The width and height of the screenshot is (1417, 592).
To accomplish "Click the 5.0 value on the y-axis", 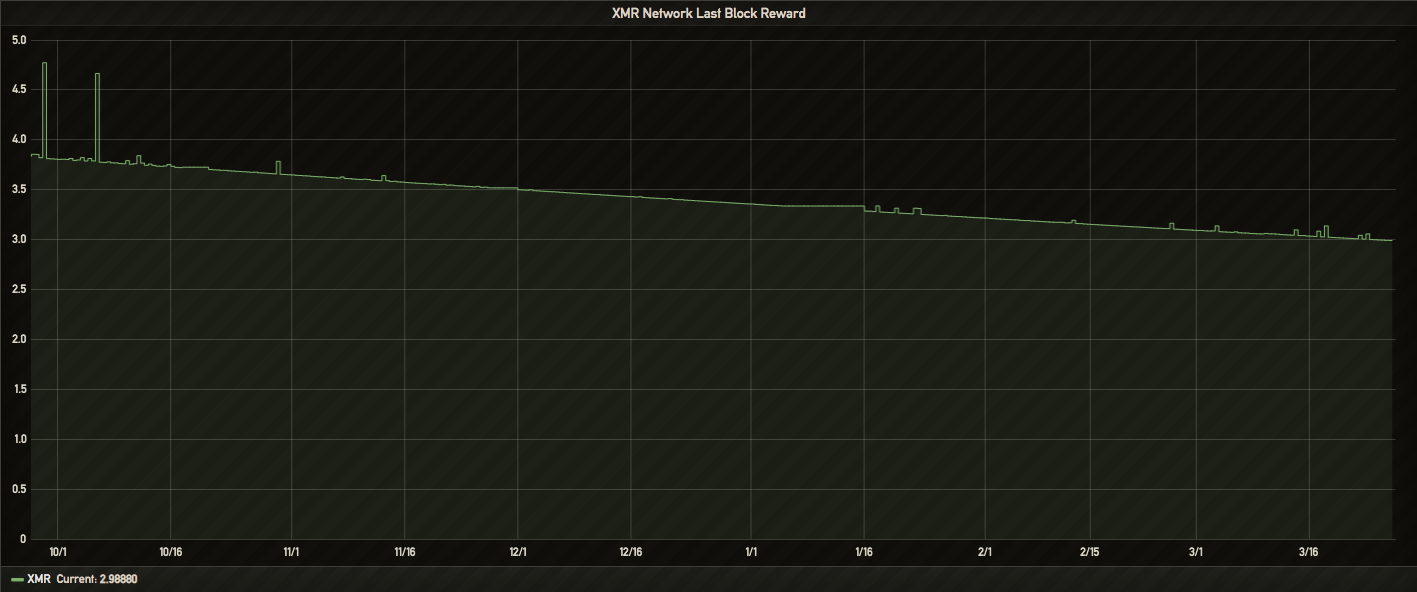I will click(18, 40).
